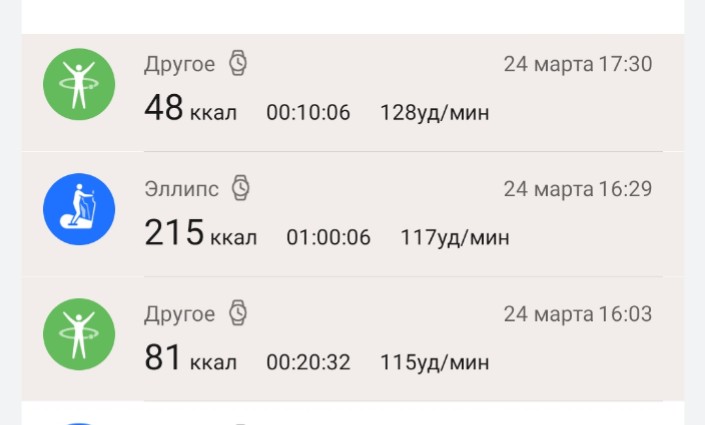Tap watch icon next to 16:03 Другое
Screen dimensions: 705x425
[x=238, y=314]
